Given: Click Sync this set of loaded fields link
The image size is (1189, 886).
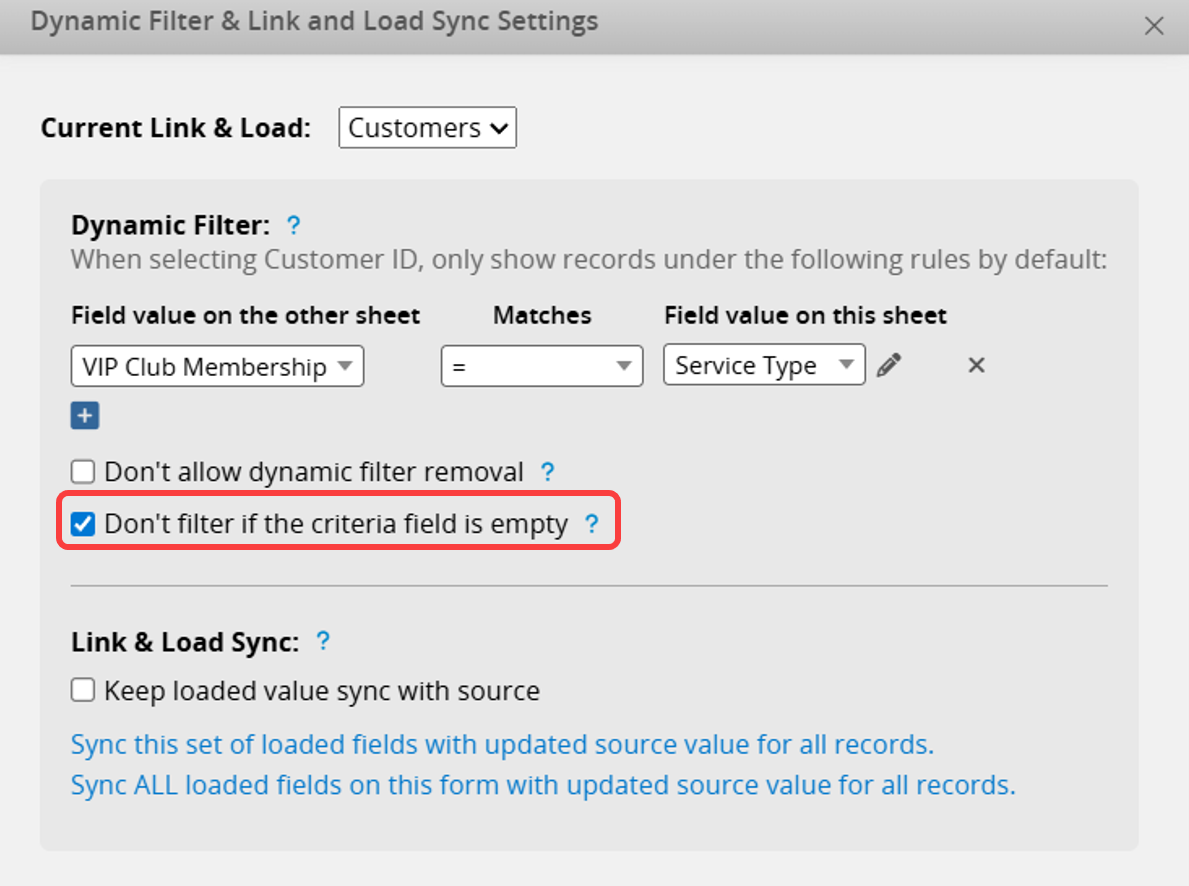Looking at the screenshot, I should click(502, 745).
